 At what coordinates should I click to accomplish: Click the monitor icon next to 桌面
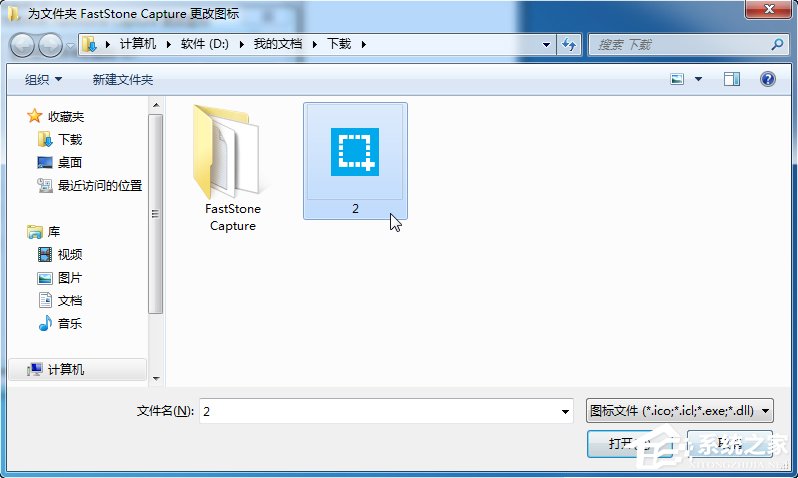[45, 162]
